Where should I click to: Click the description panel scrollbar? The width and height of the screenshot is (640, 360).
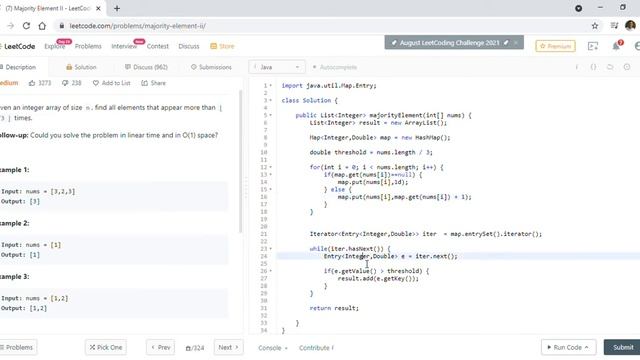click(240, 161)
